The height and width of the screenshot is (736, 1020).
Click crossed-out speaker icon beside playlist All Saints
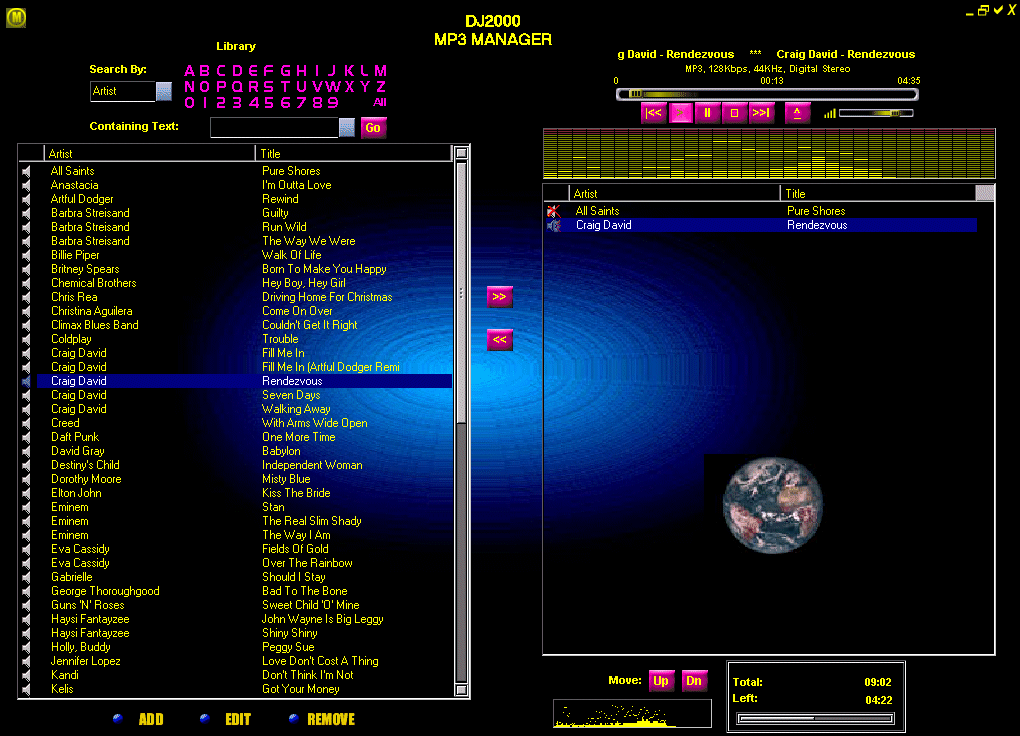click(554, 211)
